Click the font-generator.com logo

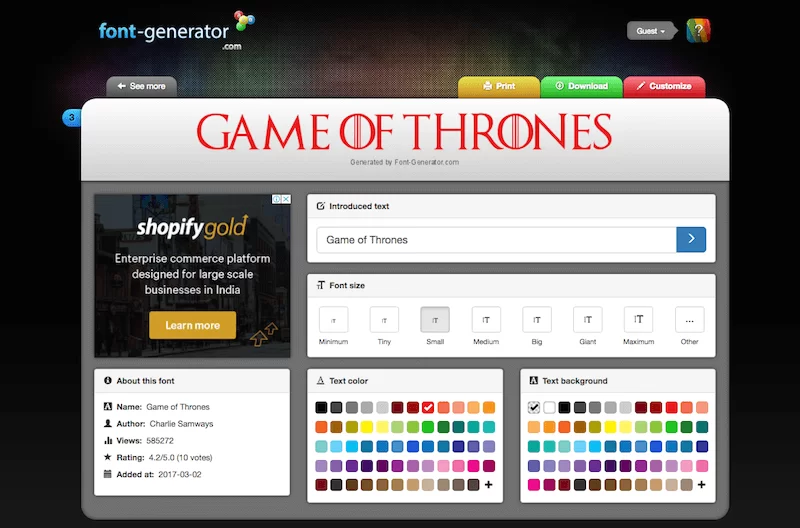[177, 31]
